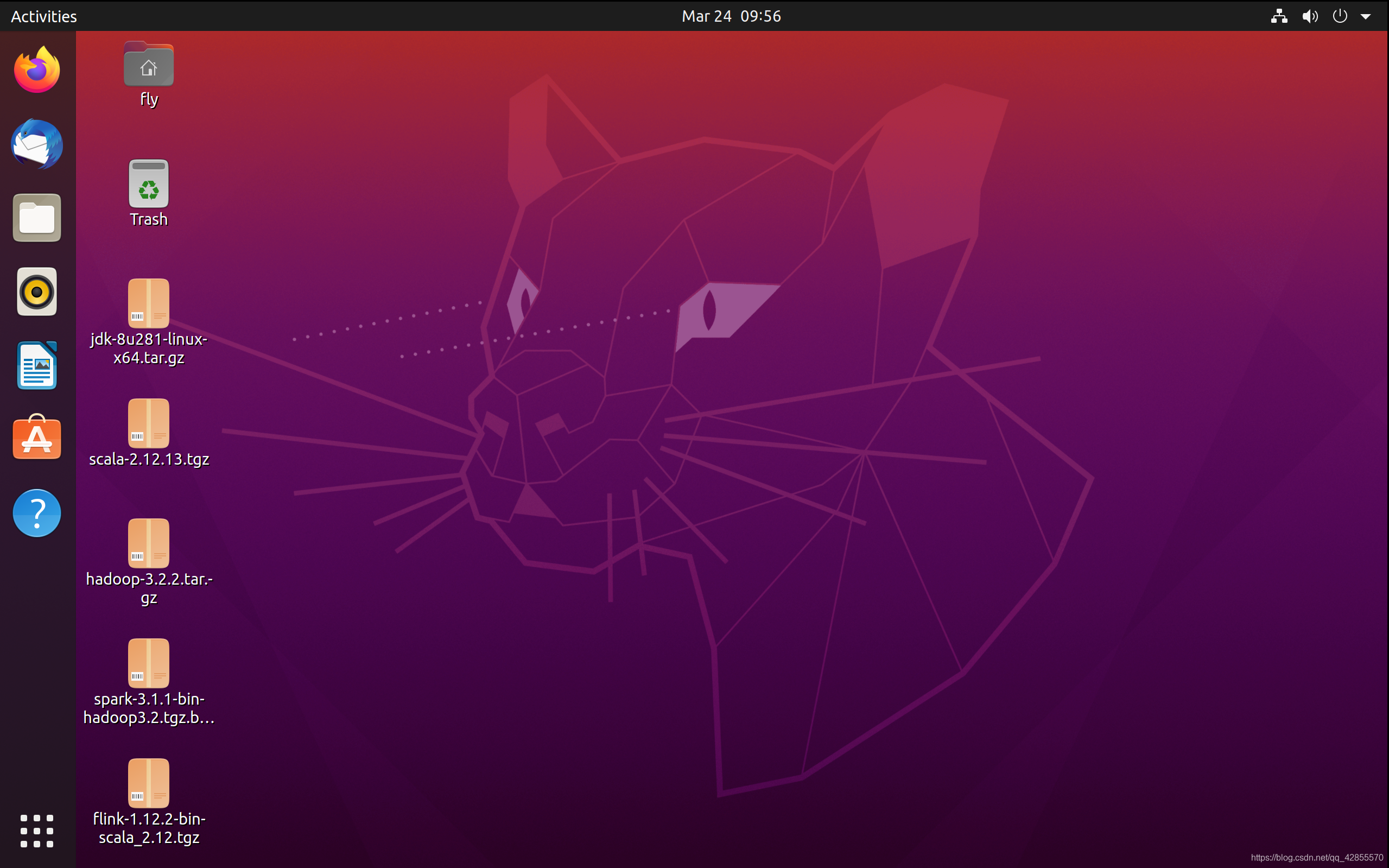This screenshot has height=868, width=1389.
Task: Select scala-2.12.13.tgz archive file
Action: coord(149,423)
